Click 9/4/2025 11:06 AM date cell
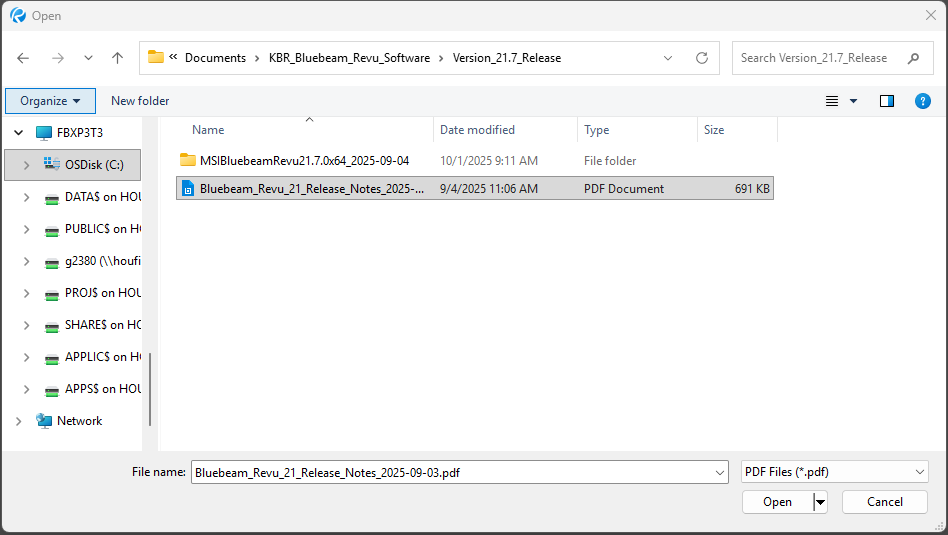This screenshot has height=535, width=948. click(x=489, y=189)
